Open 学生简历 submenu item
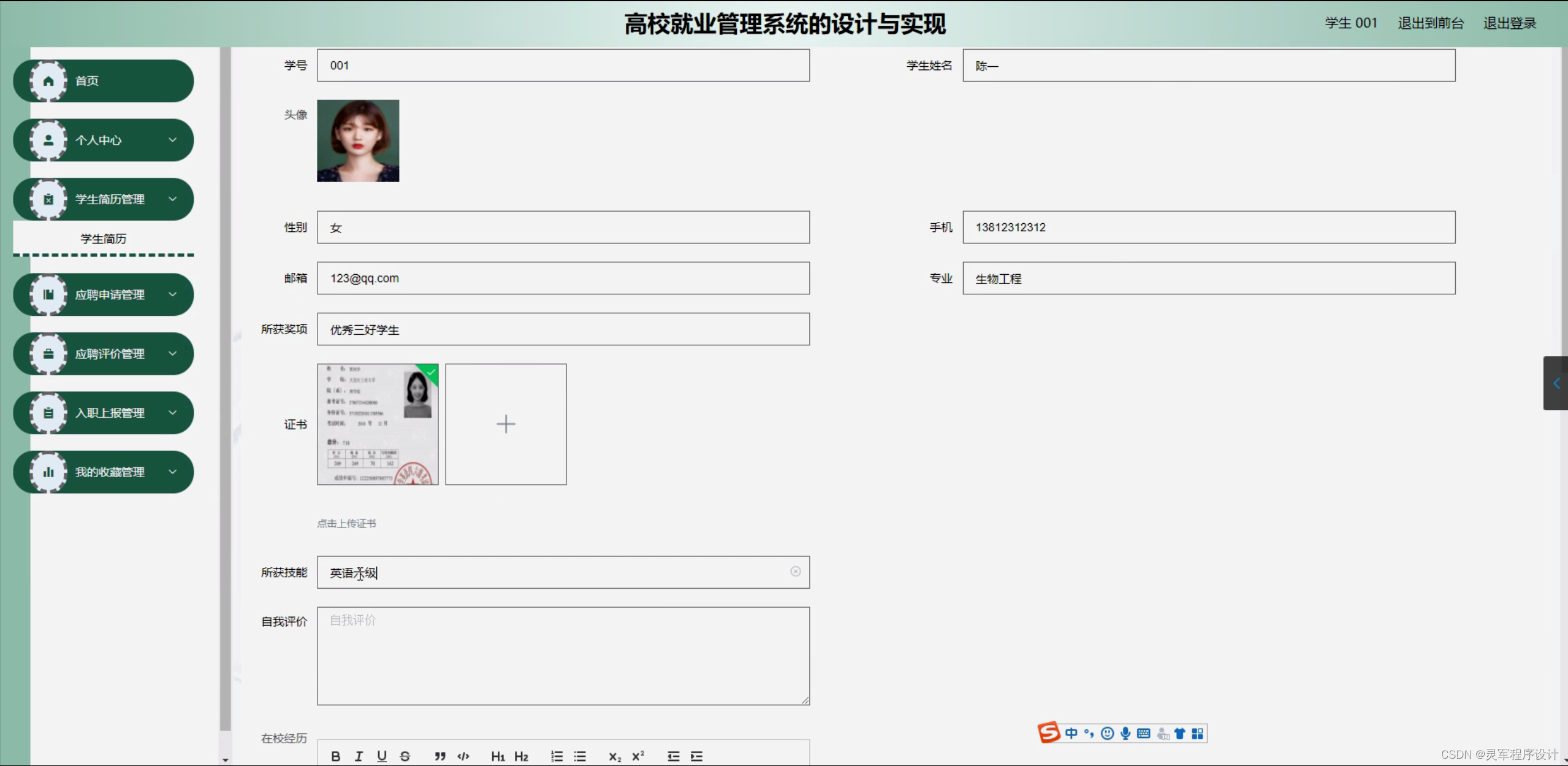The image size is (1568, 766). [103, 239]
